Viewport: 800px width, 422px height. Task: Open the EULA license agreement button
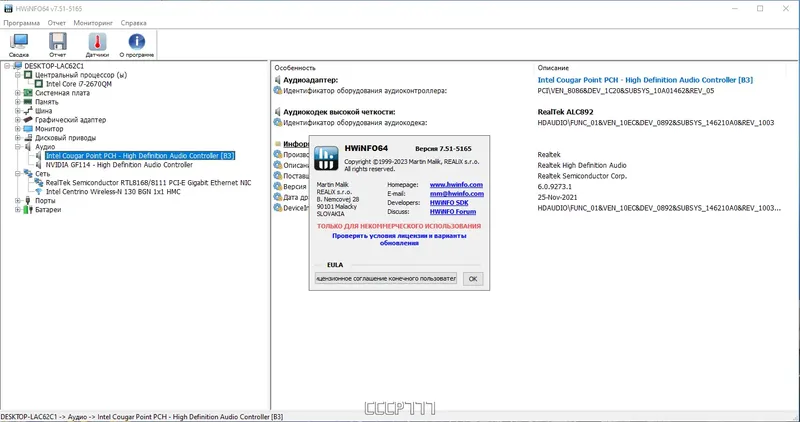point(386,279)
